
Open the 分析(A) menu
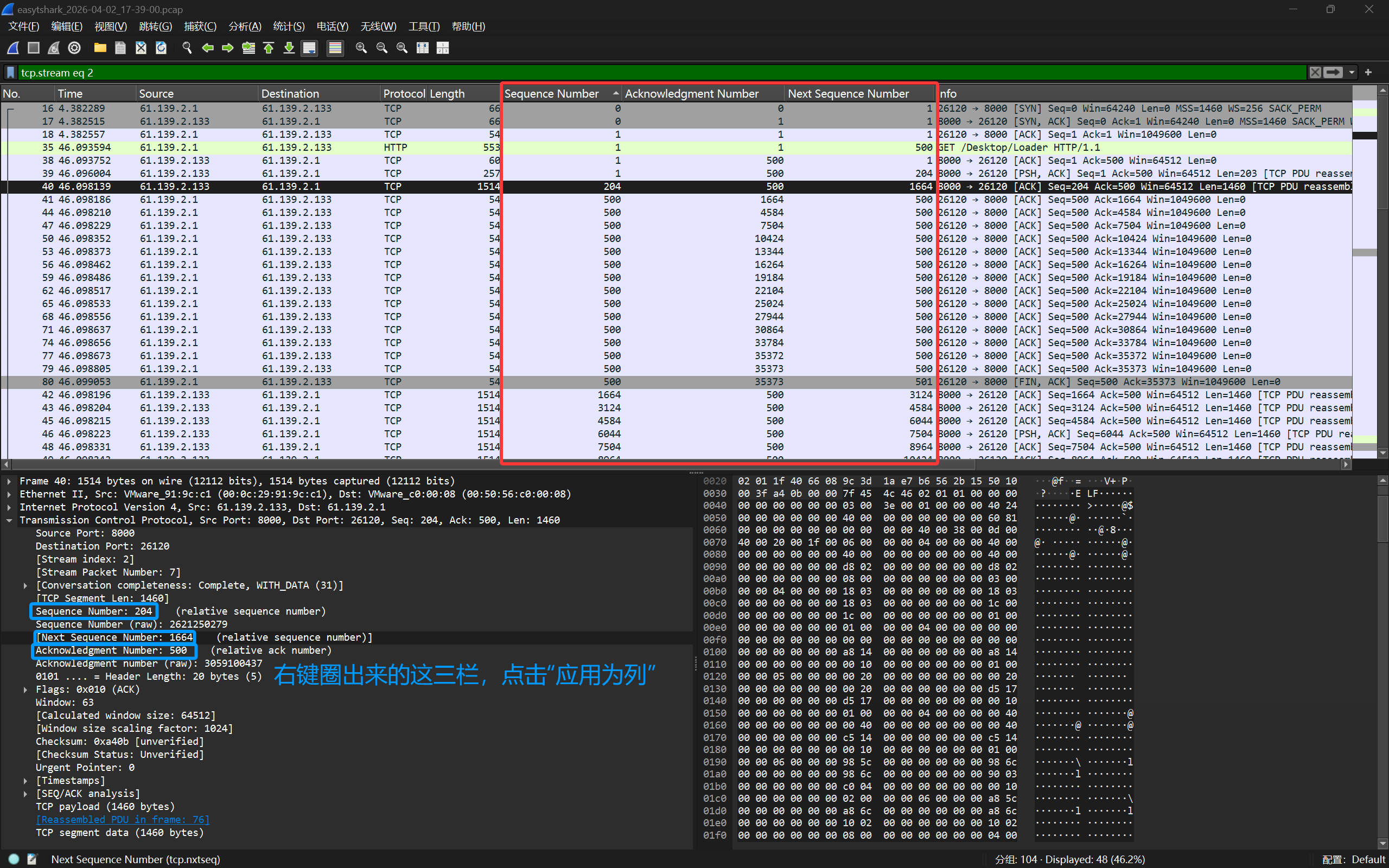click(245, 27)
